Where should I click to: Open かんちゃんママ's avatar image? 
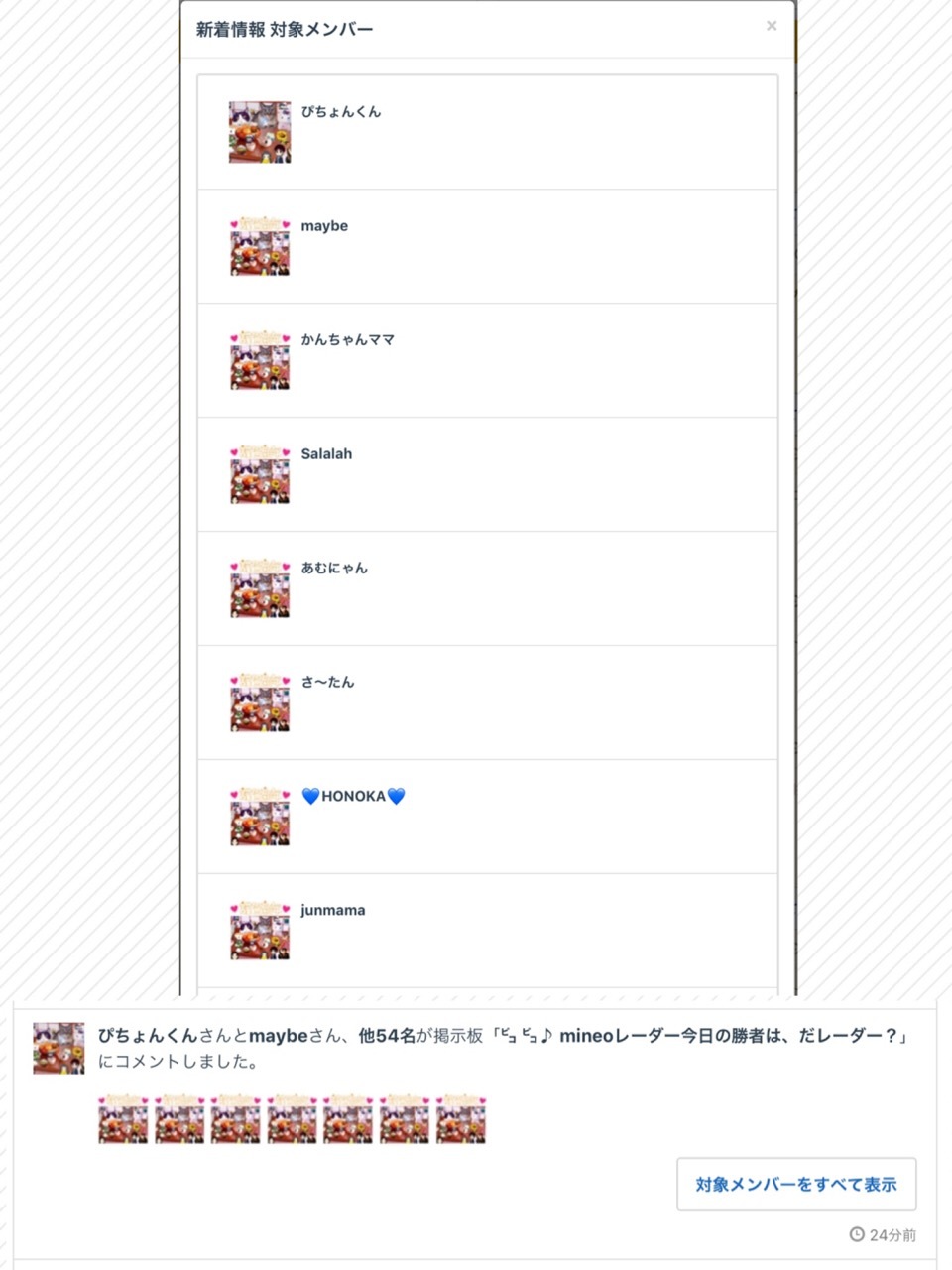click(x=260, y=360)
